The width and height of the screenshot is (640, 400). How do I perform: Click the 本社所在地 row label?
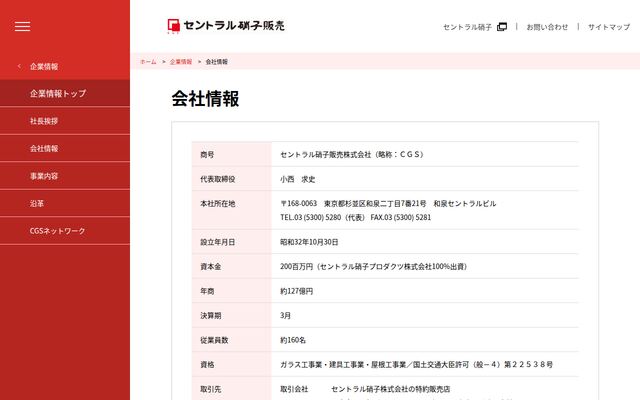click(218, 203)
